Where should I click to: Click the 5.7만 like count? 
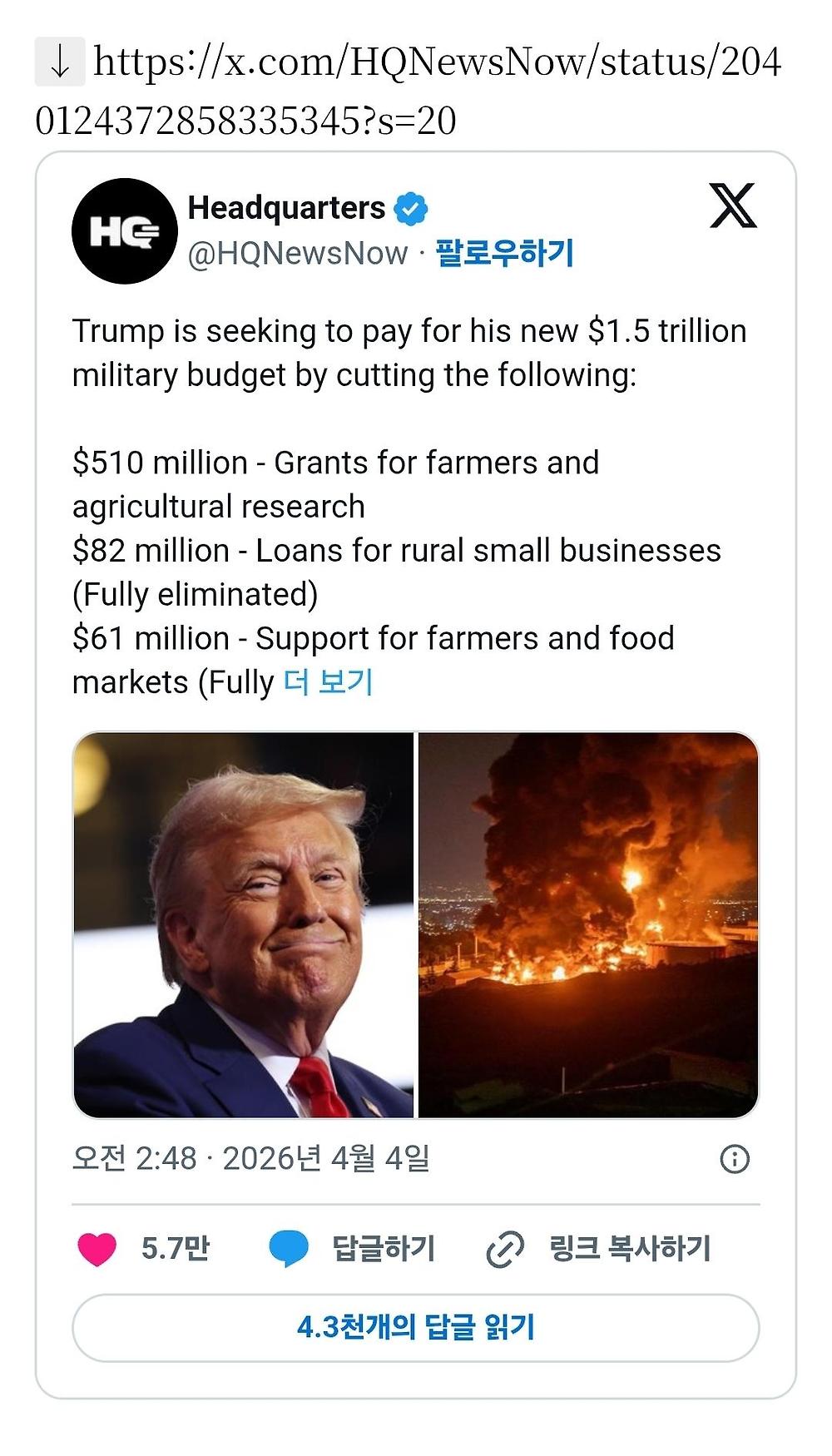point(176,1249)
